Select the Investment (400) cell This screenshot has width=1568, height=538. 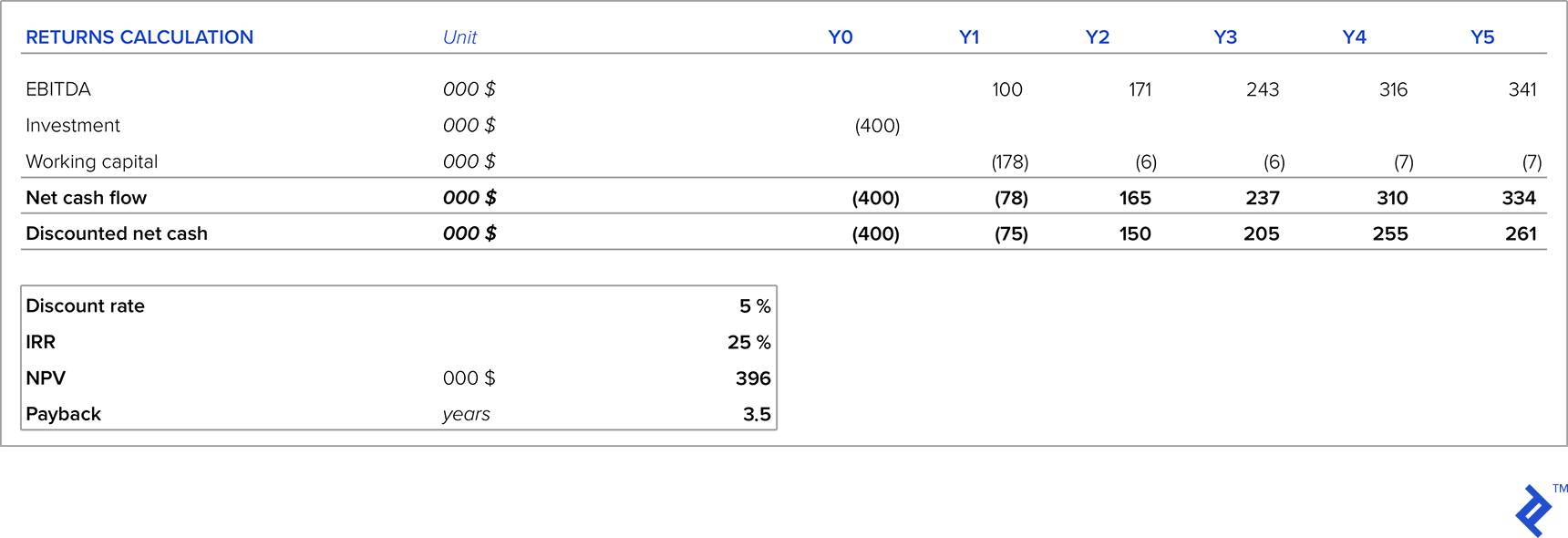pos(877,126)
